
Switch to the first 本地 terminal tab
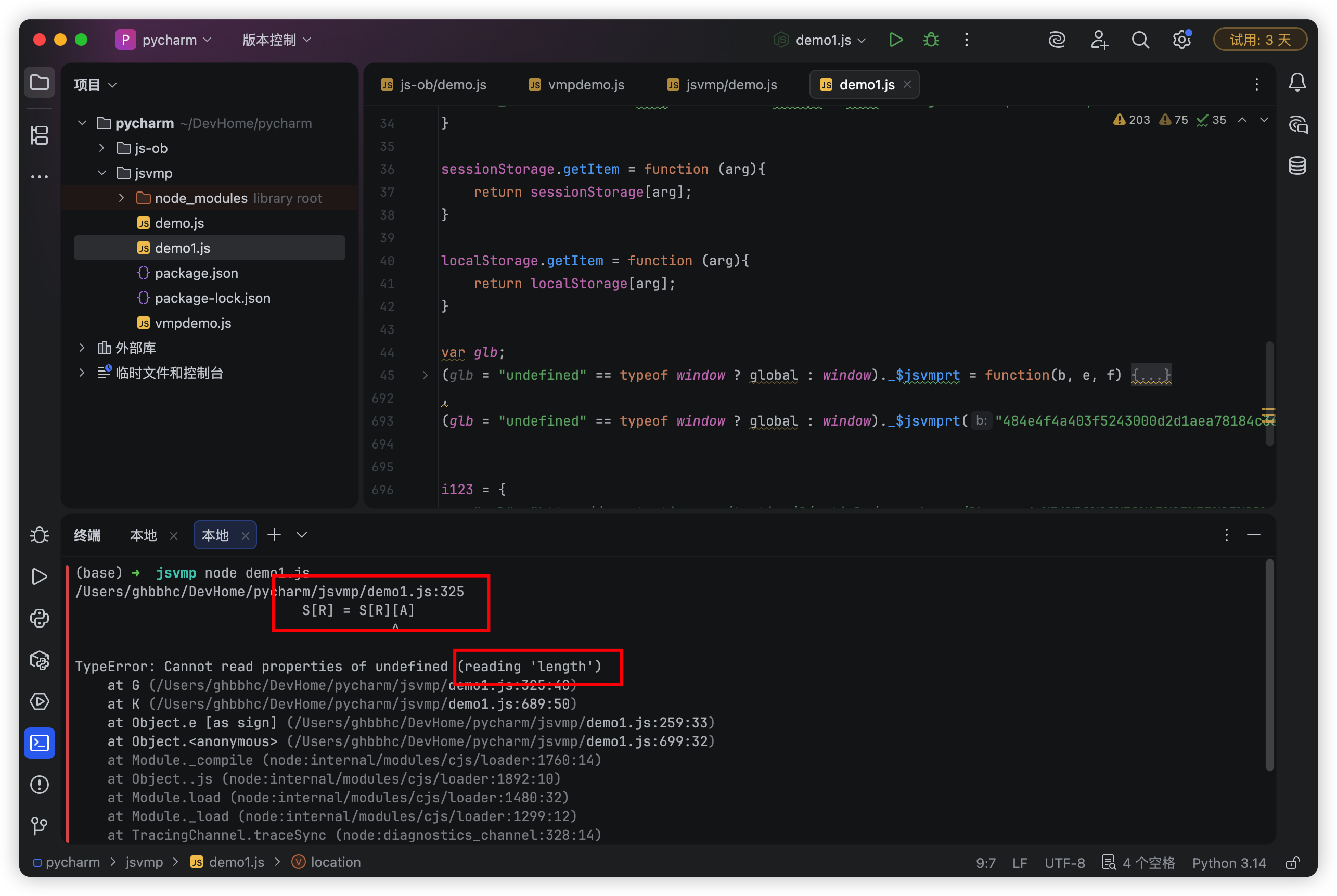tap(143, 535)
